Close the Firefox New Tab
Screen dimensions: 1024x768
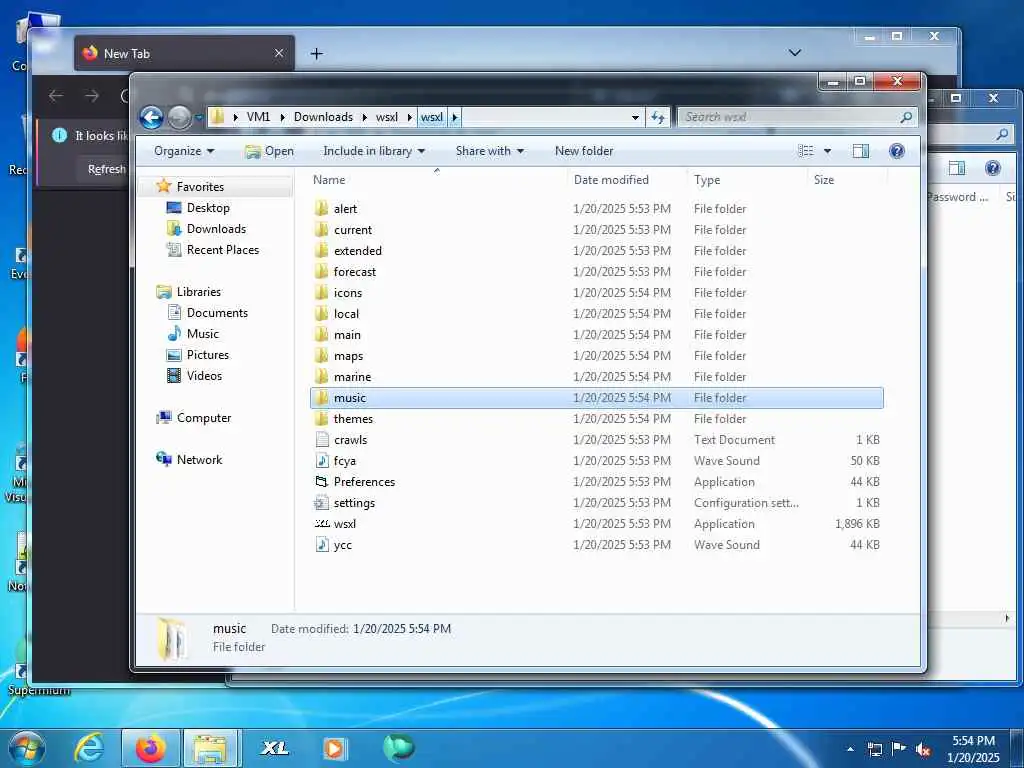[279, 53]
